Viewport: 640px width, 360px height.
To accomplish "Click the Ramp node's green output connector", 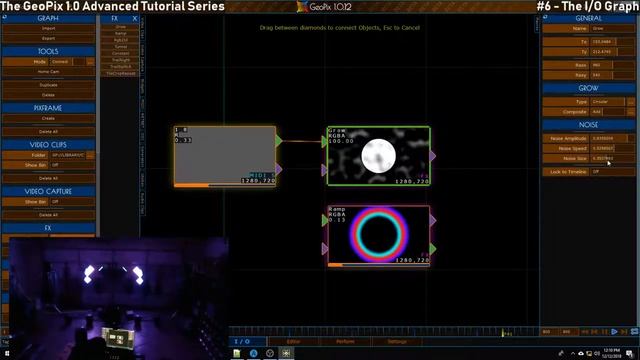I will point(433,249).
